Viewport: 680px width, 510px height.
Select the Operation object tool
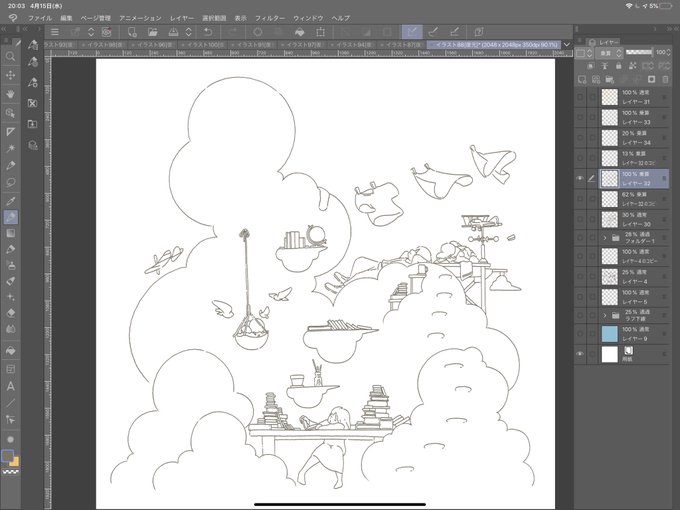tap(10, 113)
